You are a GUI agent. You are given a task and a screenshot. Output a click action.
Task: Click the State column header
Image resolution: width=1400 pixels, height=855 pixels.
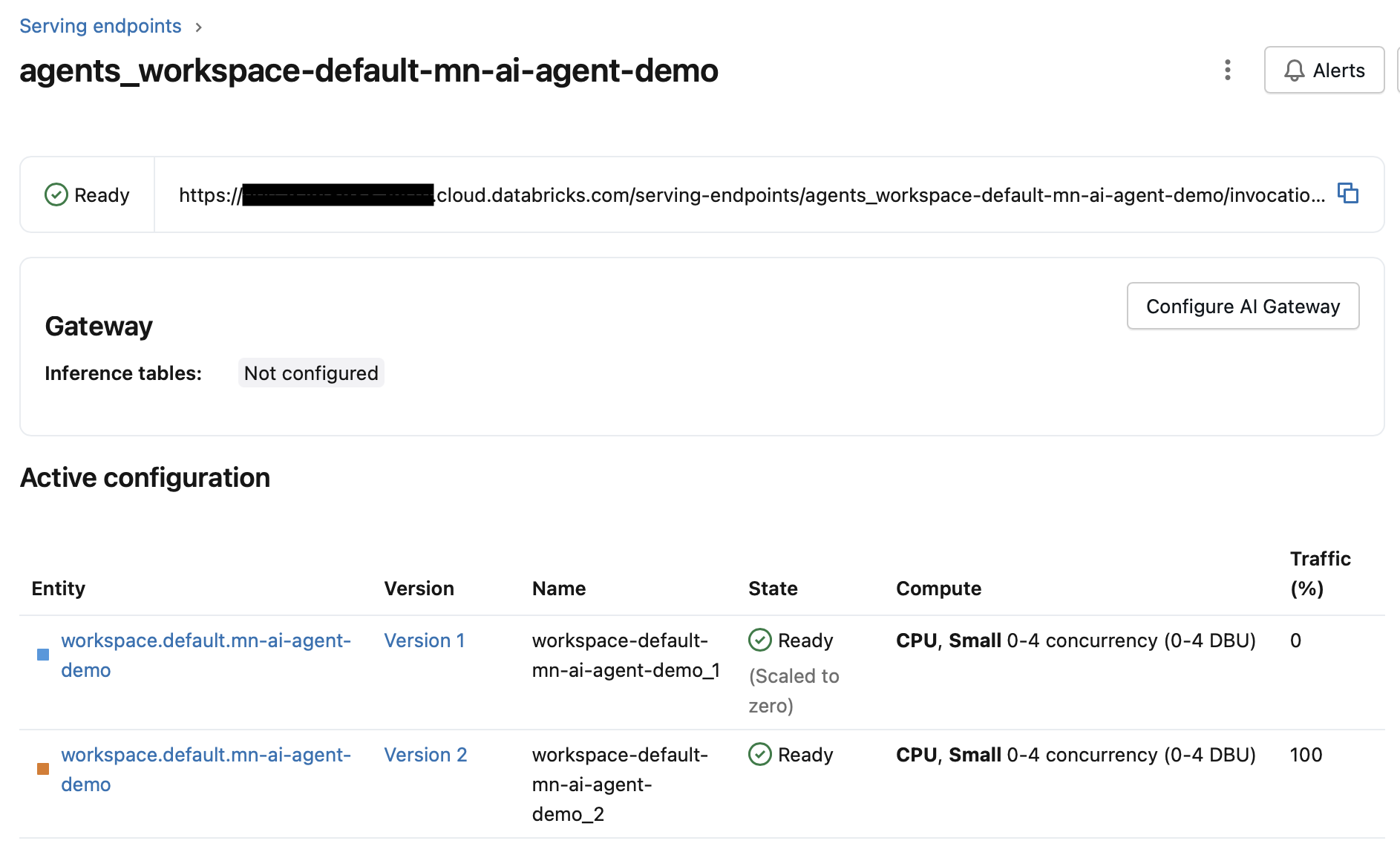[x=773, y=588]
